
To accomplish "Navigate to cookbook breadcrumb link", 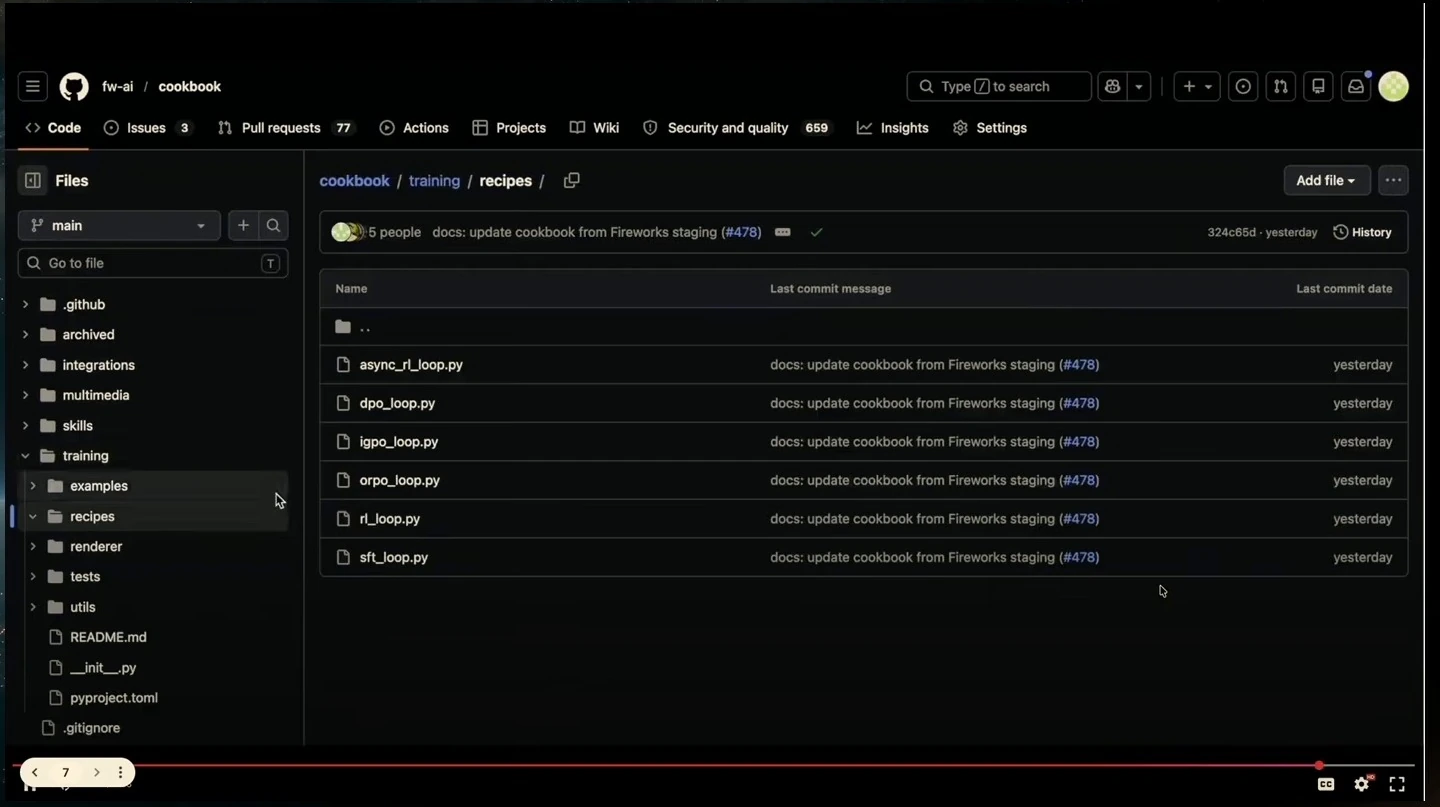I will pos(354,181).
